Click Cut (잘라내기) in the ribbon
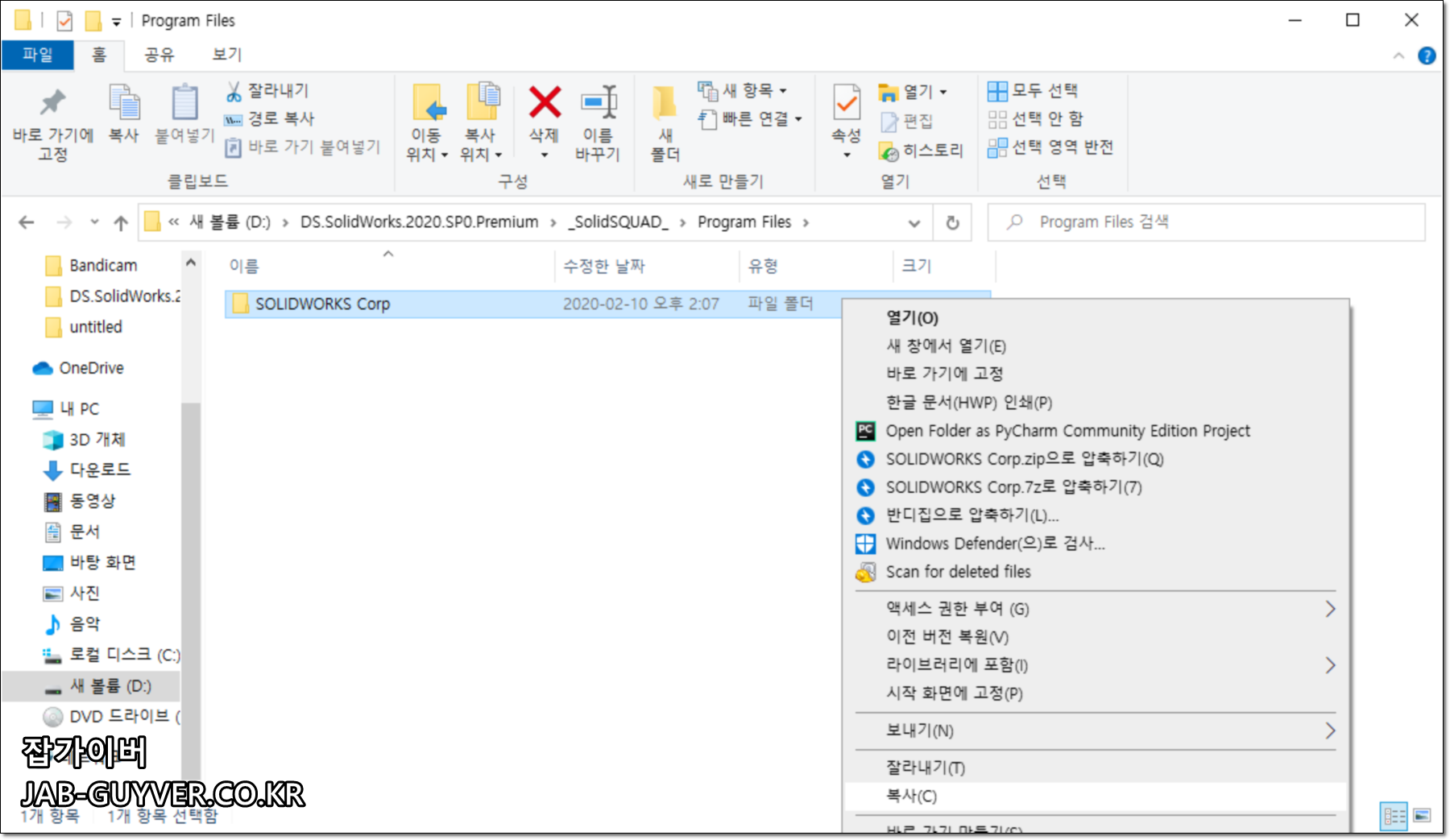Image resolution: width=1450 pixels, height=840 pixels. (267, 91)
